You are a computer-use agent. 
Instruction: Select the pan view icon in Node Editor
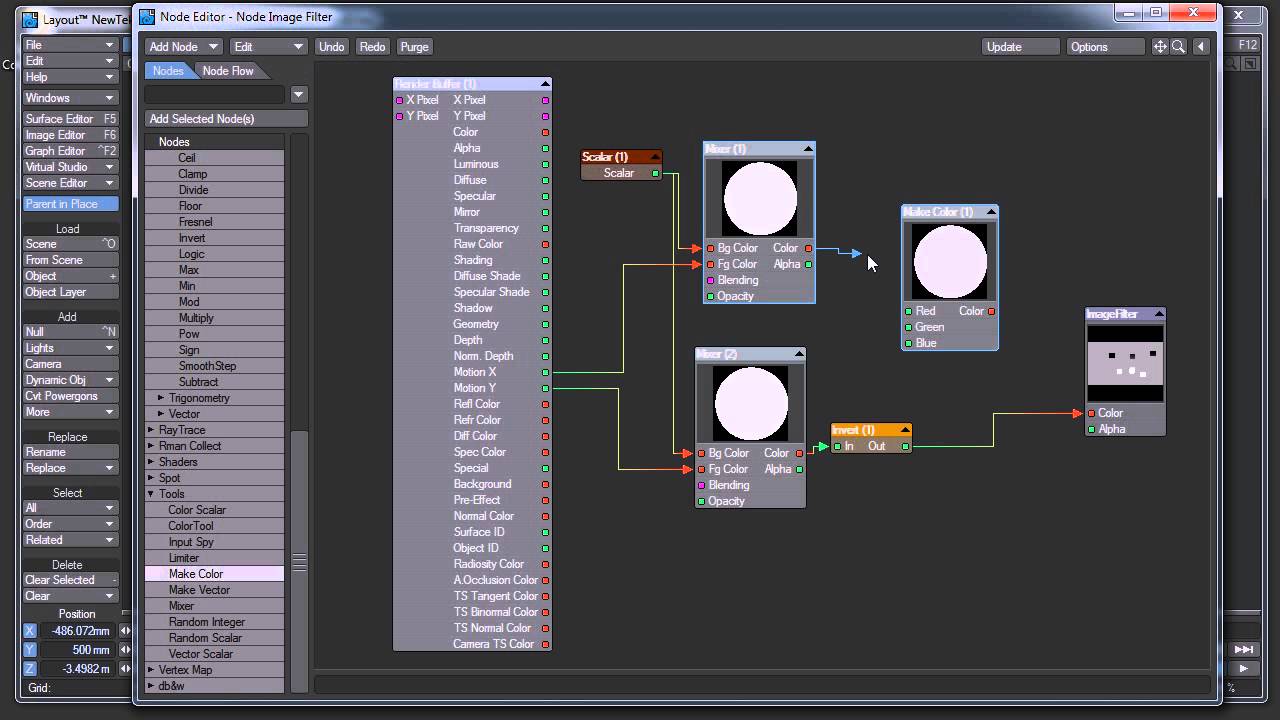[x=1160, y=47]
